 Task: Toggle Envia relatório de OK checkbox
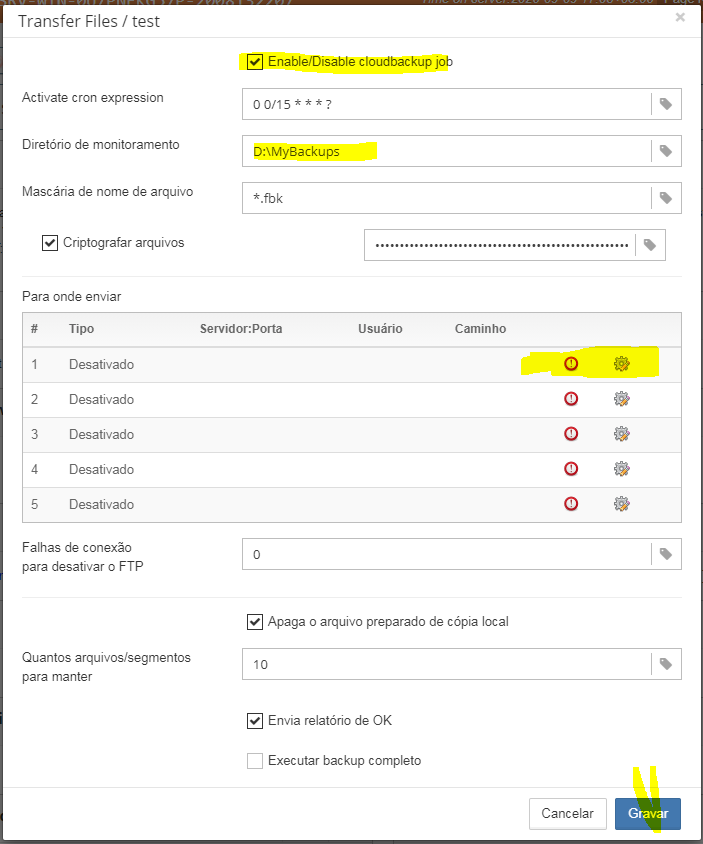point(255,721)
